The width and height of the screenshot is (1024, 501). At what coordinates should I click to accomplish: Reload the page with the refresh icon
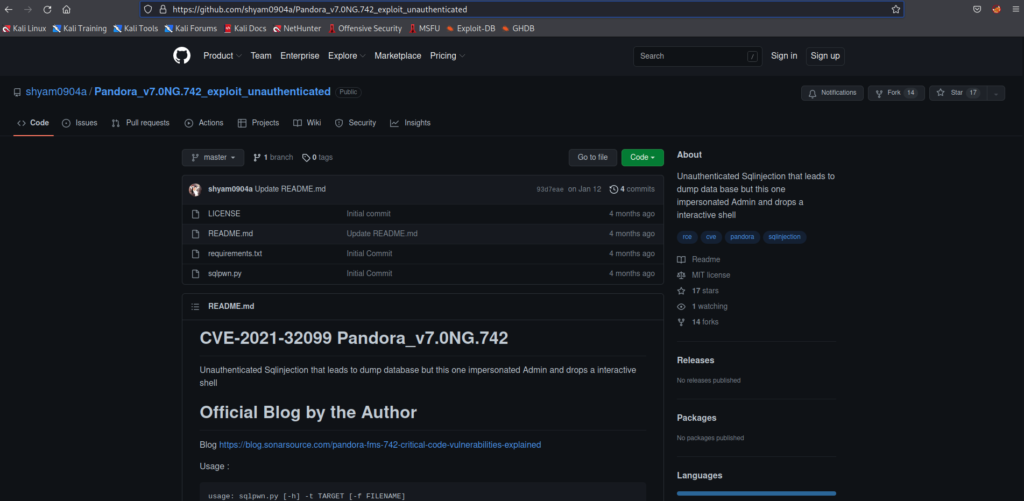click(x=47, y=10)
